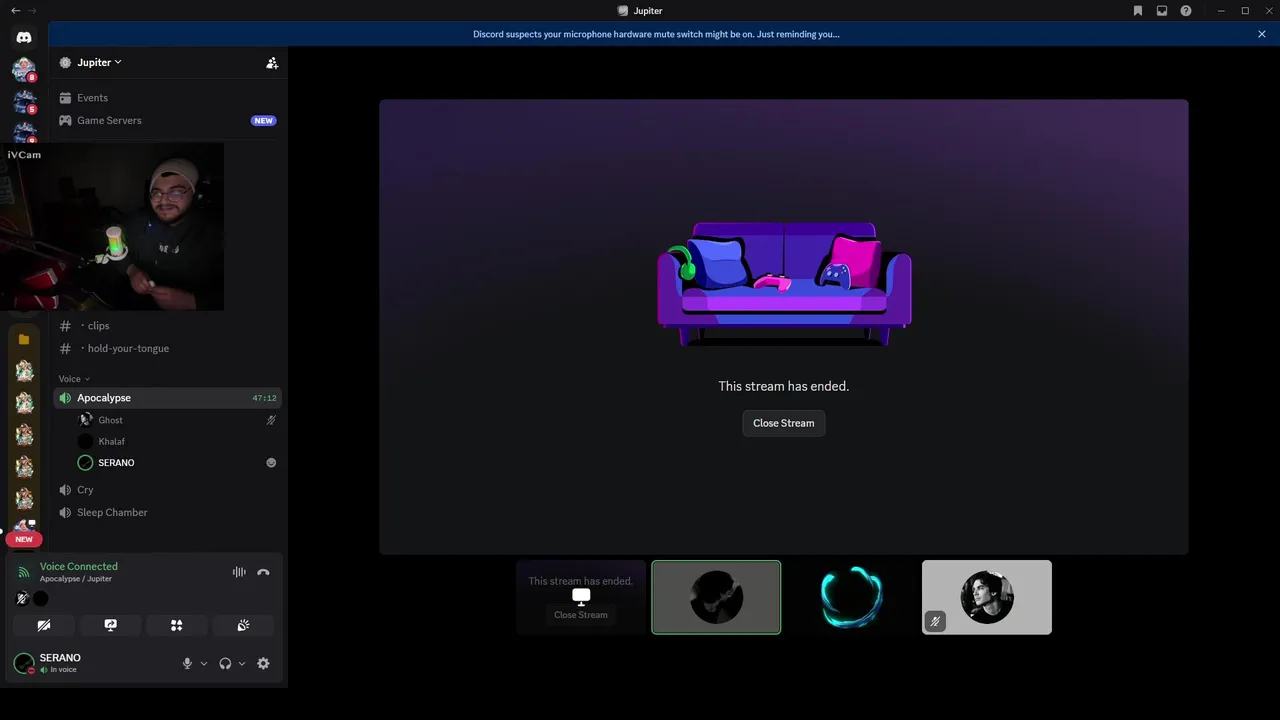Open headphone output options chevron
Viewport: 1280px width, 720px height.
click(x=242, y=663)
